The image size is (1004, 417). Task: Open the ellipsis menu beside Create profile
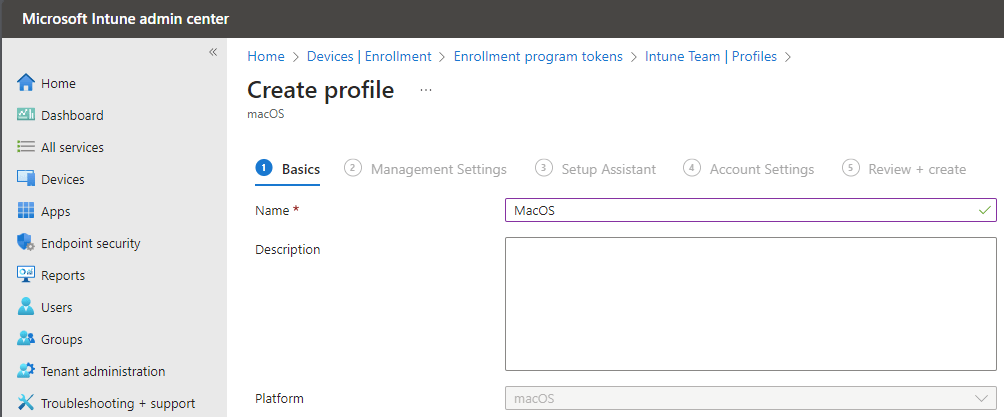click(x=426, y=90)
